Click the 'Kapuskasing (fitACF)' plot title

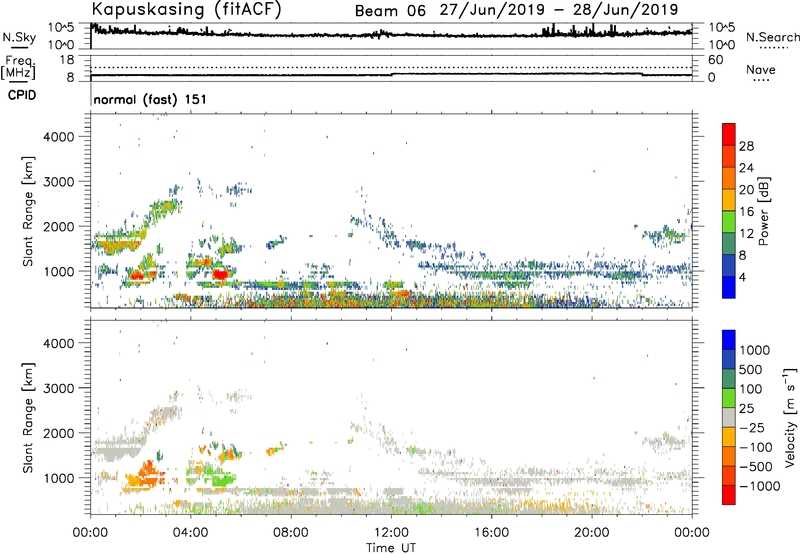[186, 9]
